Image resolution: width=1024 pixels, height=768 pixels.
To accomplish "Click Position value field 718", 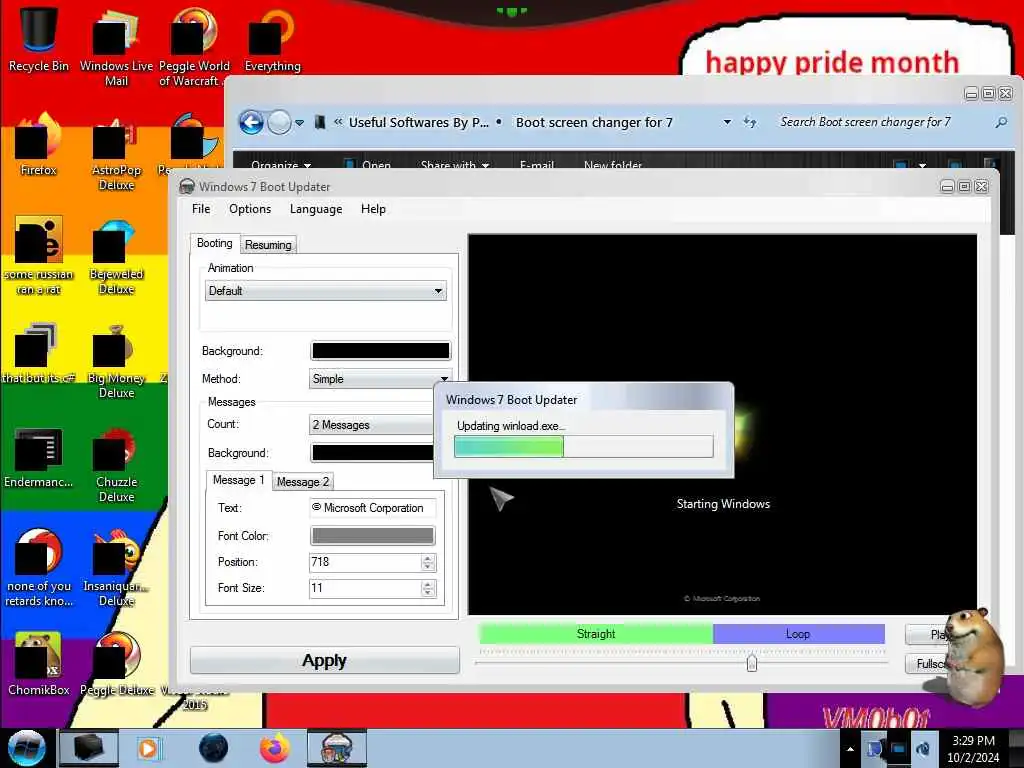I will click(x=364, y=562).
